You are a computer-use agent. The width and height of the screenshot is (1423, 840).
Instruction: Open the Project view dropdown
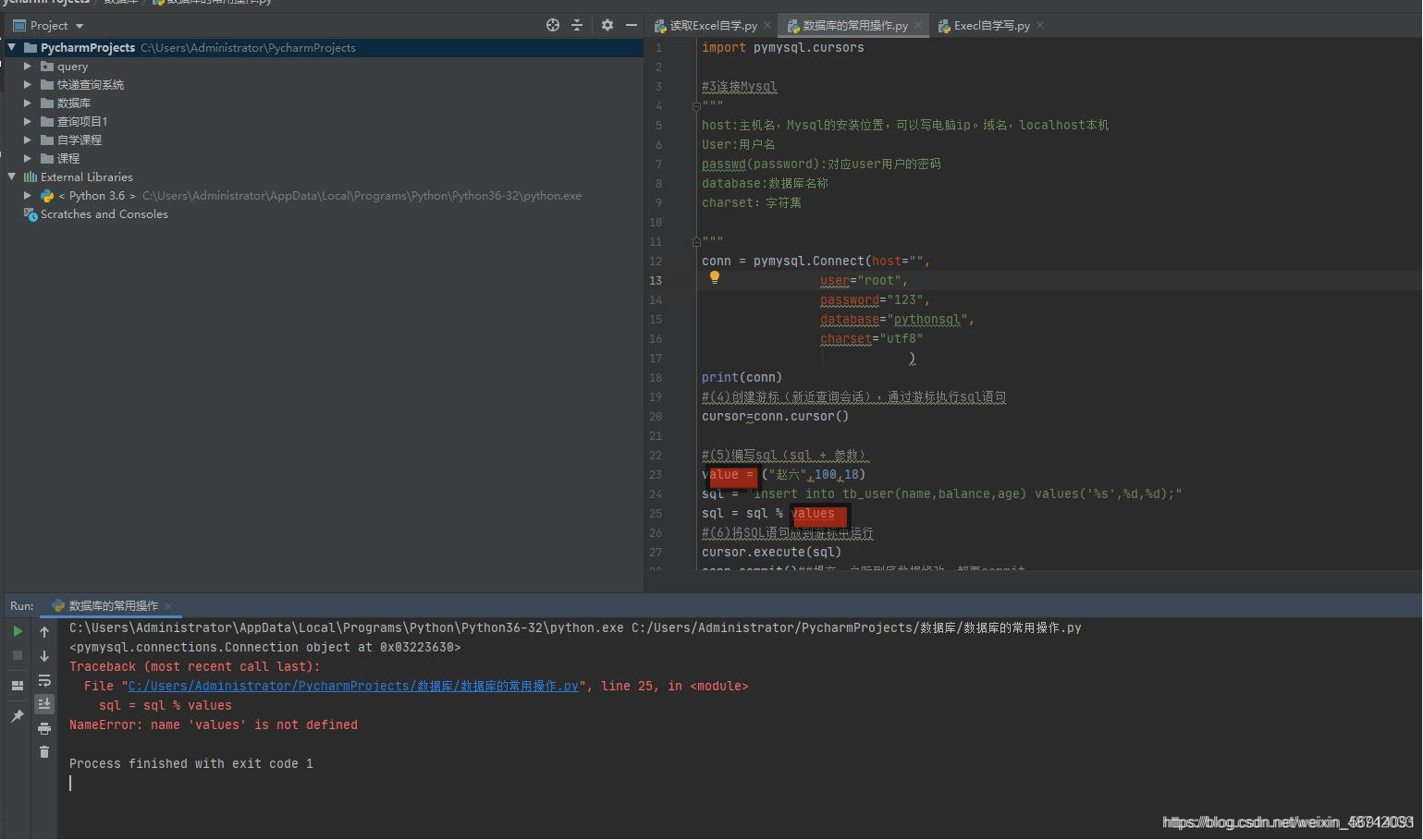coord(80,26)
